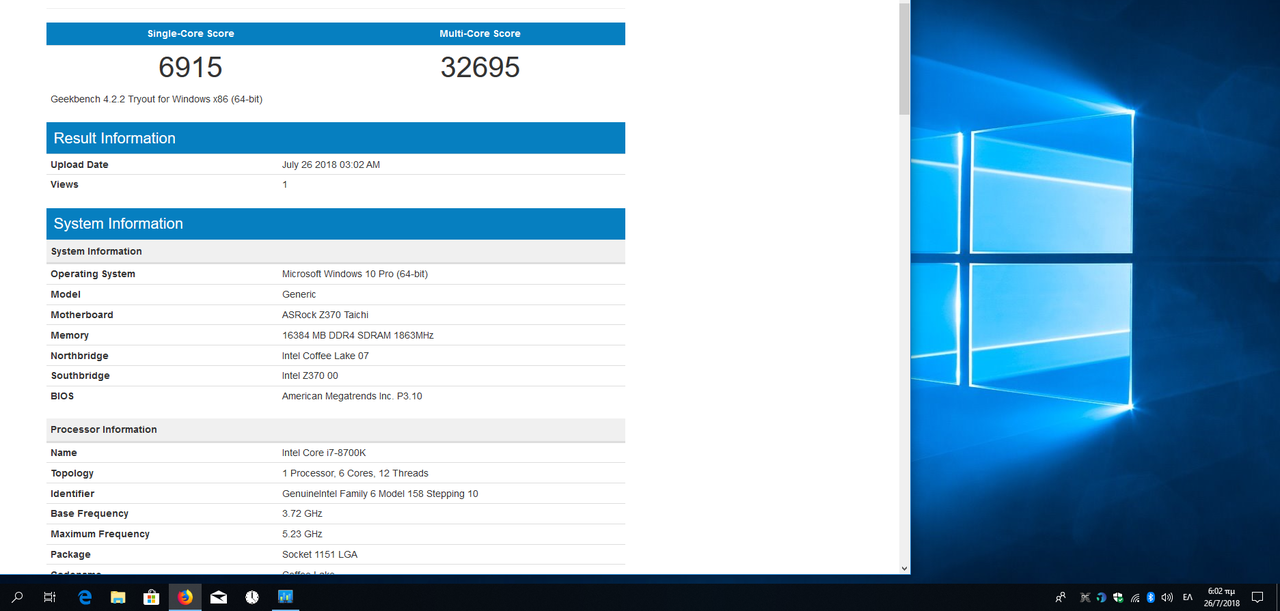
Task: Click the round blue tray app icon
Action: pyautogui.click(x=1101, y=598)
